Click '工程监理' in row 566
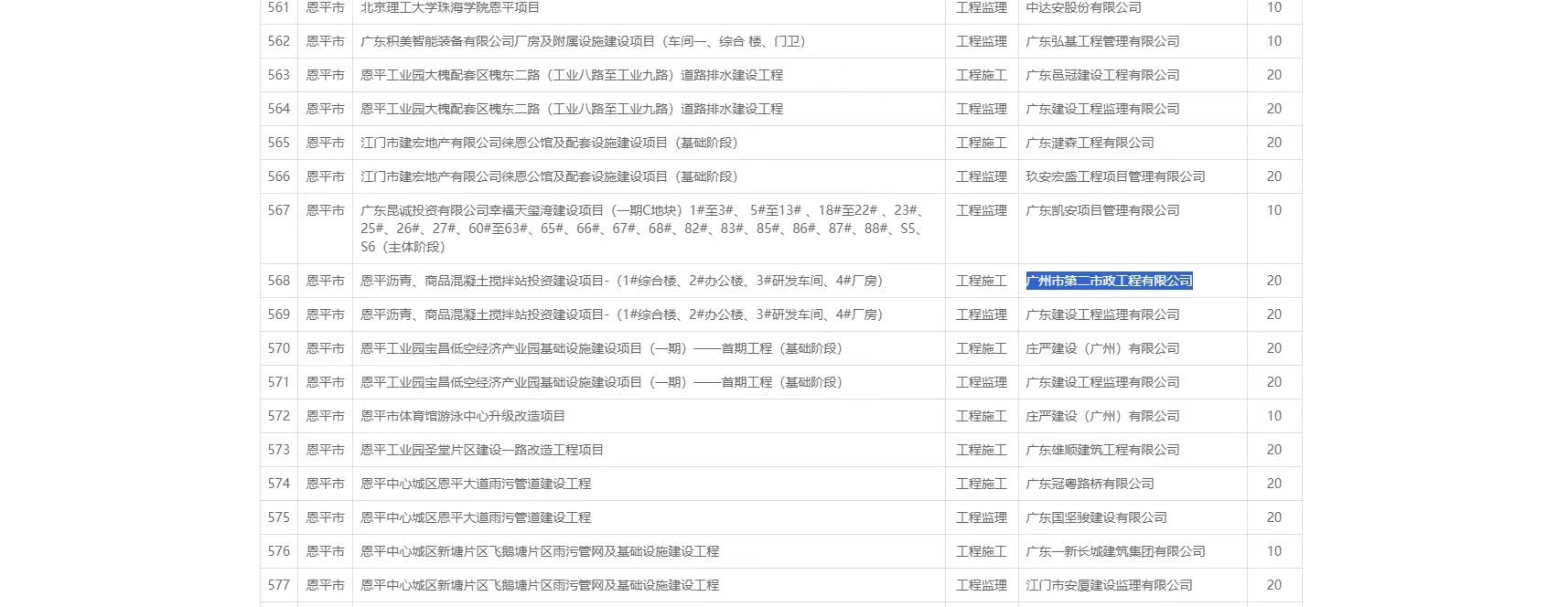The height and width of the screenshot is (607, 1568). click(982, 176)
